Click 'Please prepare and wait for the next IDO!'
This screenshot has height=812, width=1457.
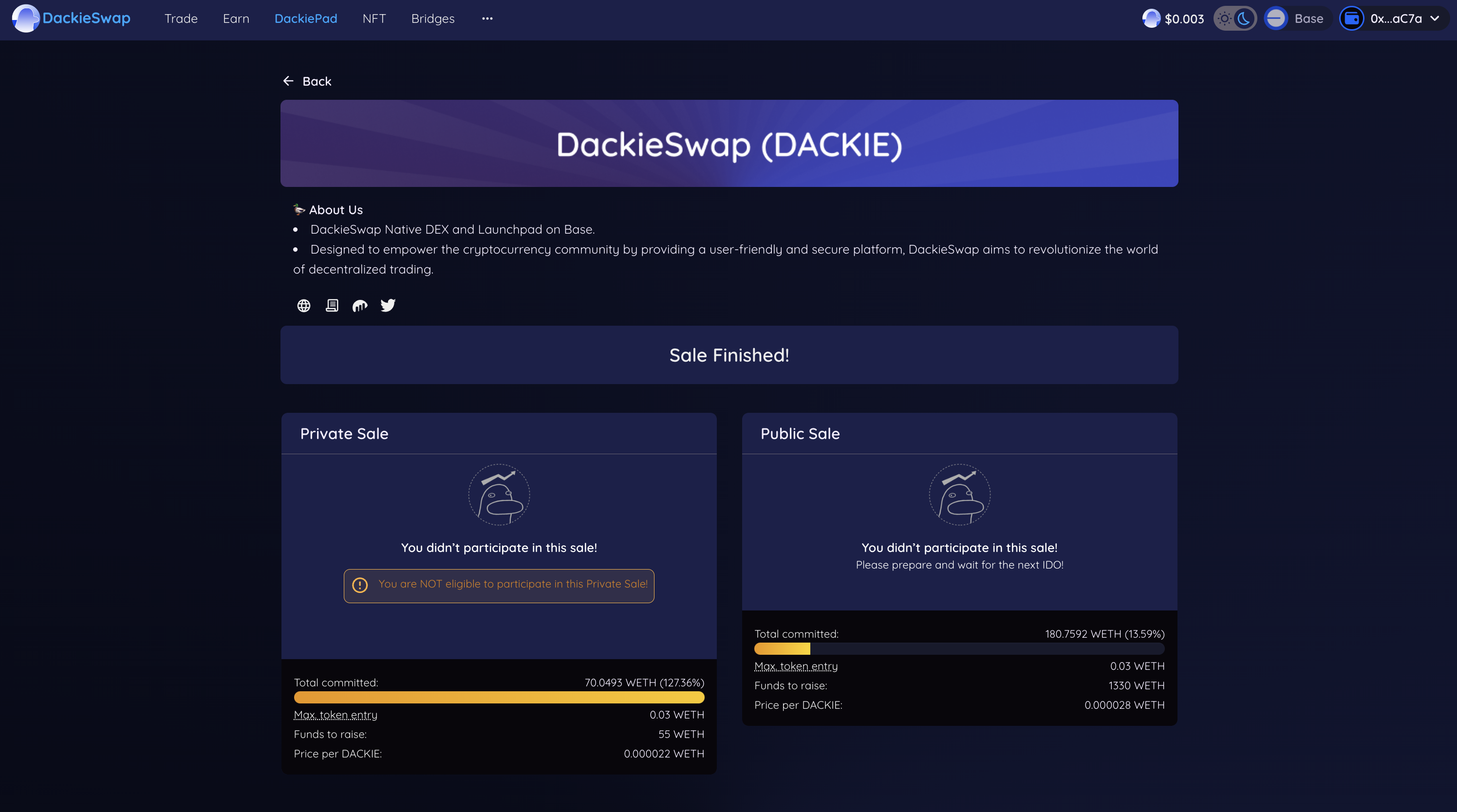[959, 565]
